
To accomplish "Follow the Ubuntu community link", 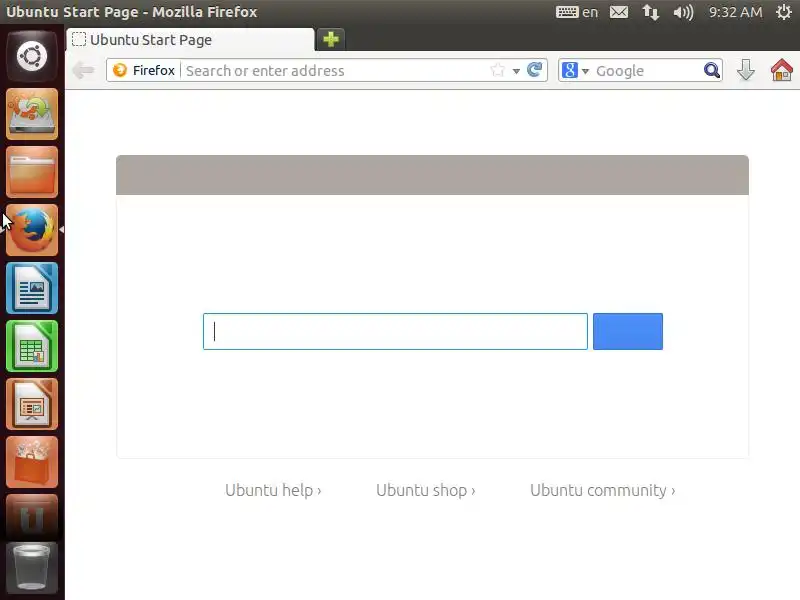I will [603, 490].
